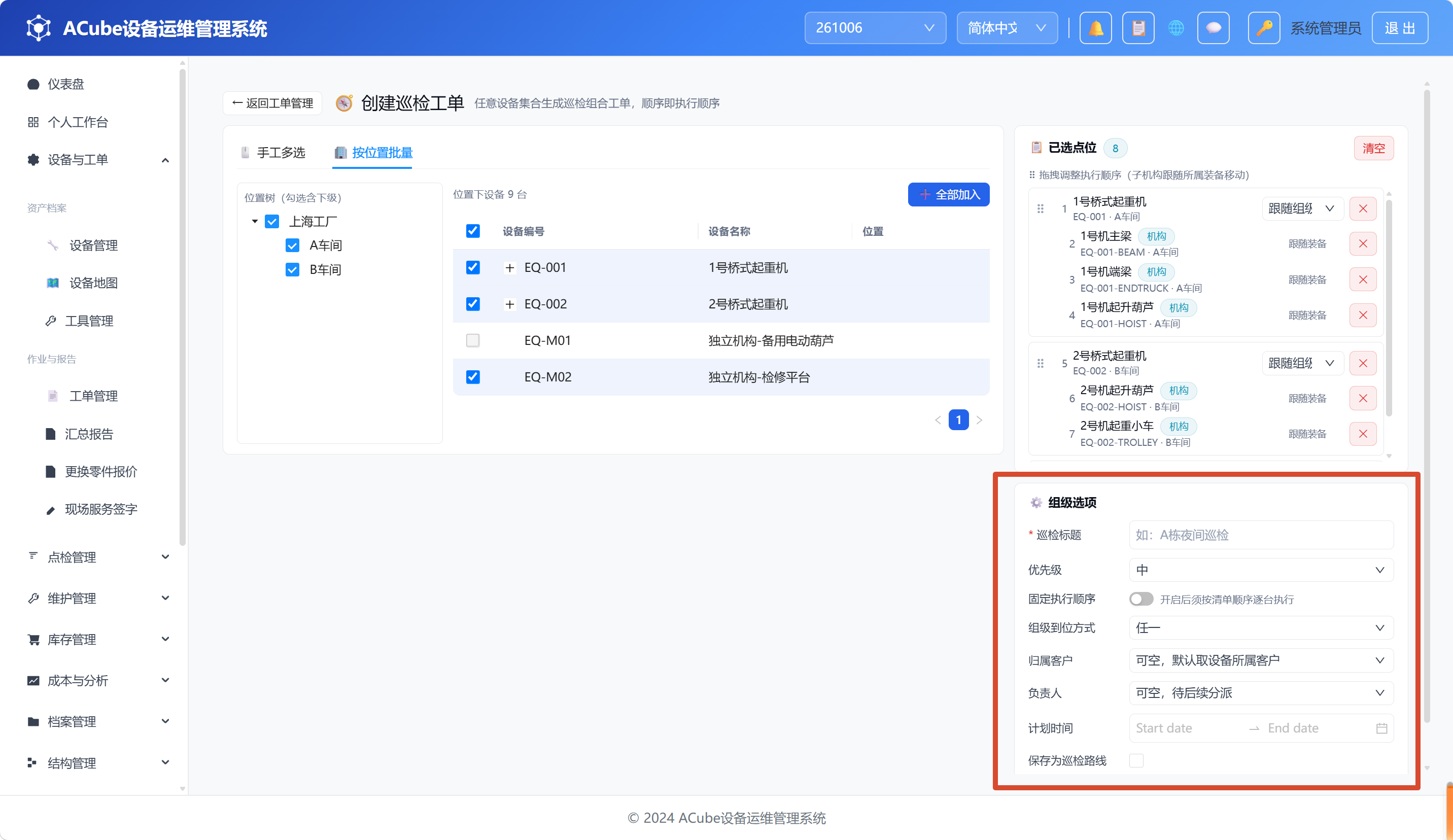The image size is (1453, 840).
Task: Click 全部加入 button
Action: (949, 194)
